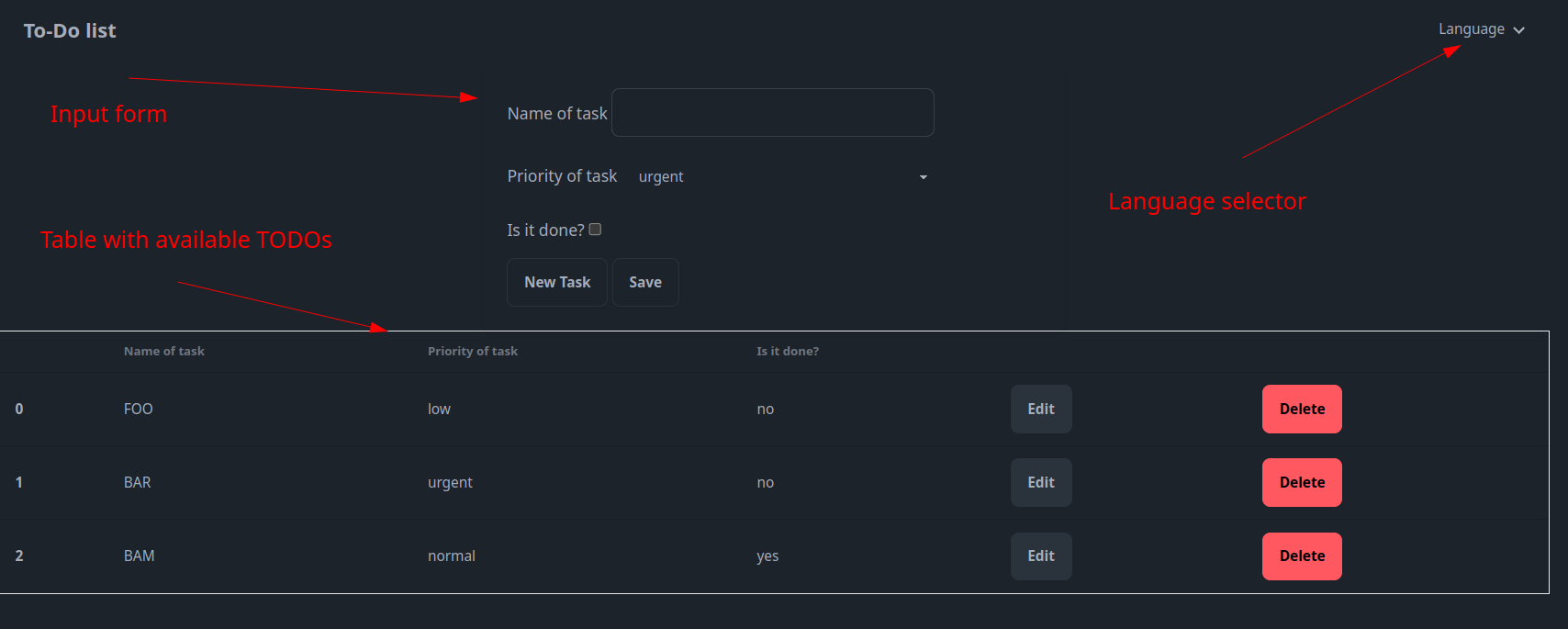Delete the BAM task
This screenshot has height=629, width=1568.
pos(1302,556)
